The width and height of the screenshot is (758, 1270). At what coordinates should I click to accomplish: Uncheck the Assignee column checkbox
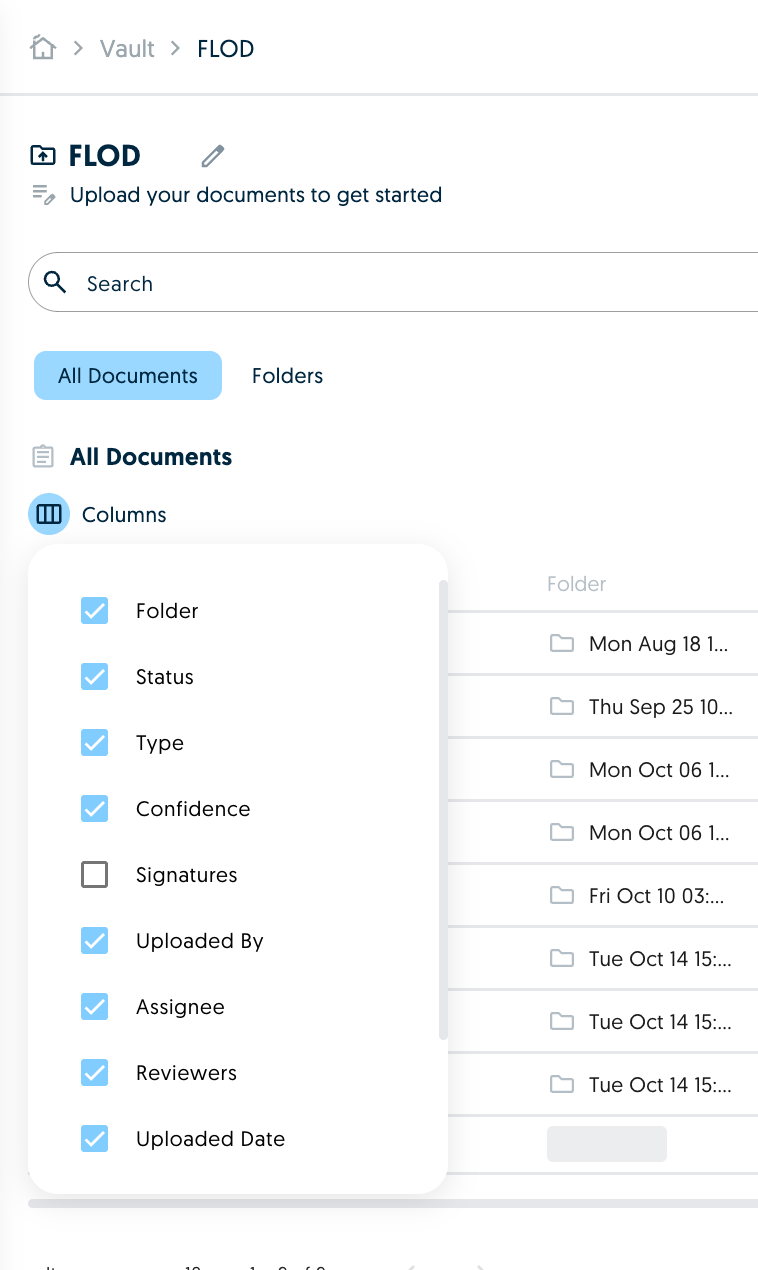click(94, 1007)
